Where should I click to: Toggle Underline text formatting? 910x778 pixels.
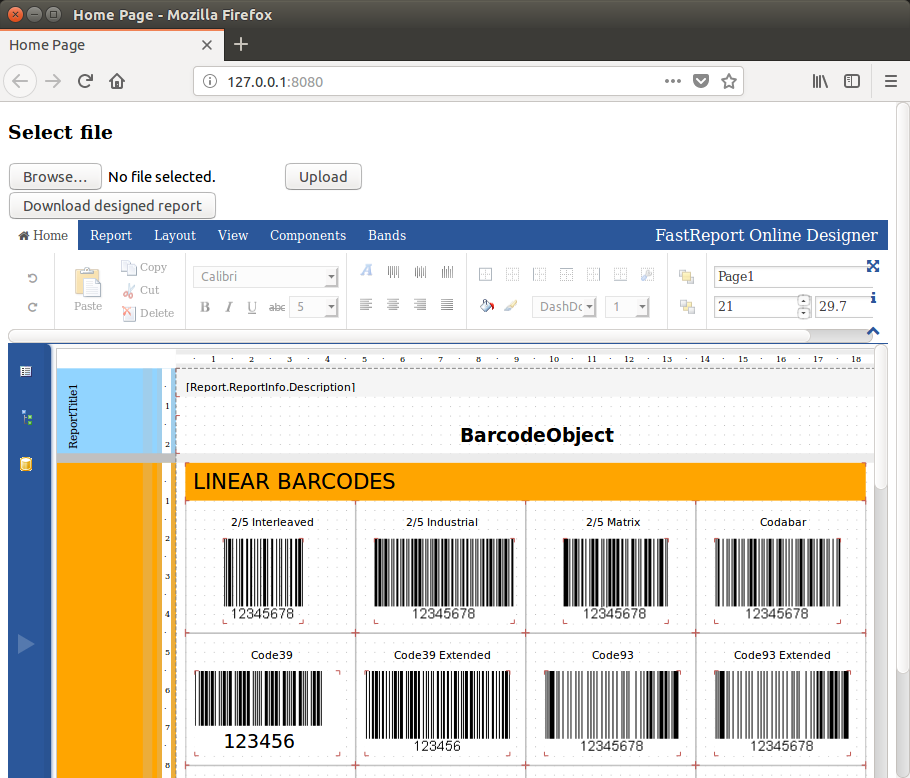252,307
